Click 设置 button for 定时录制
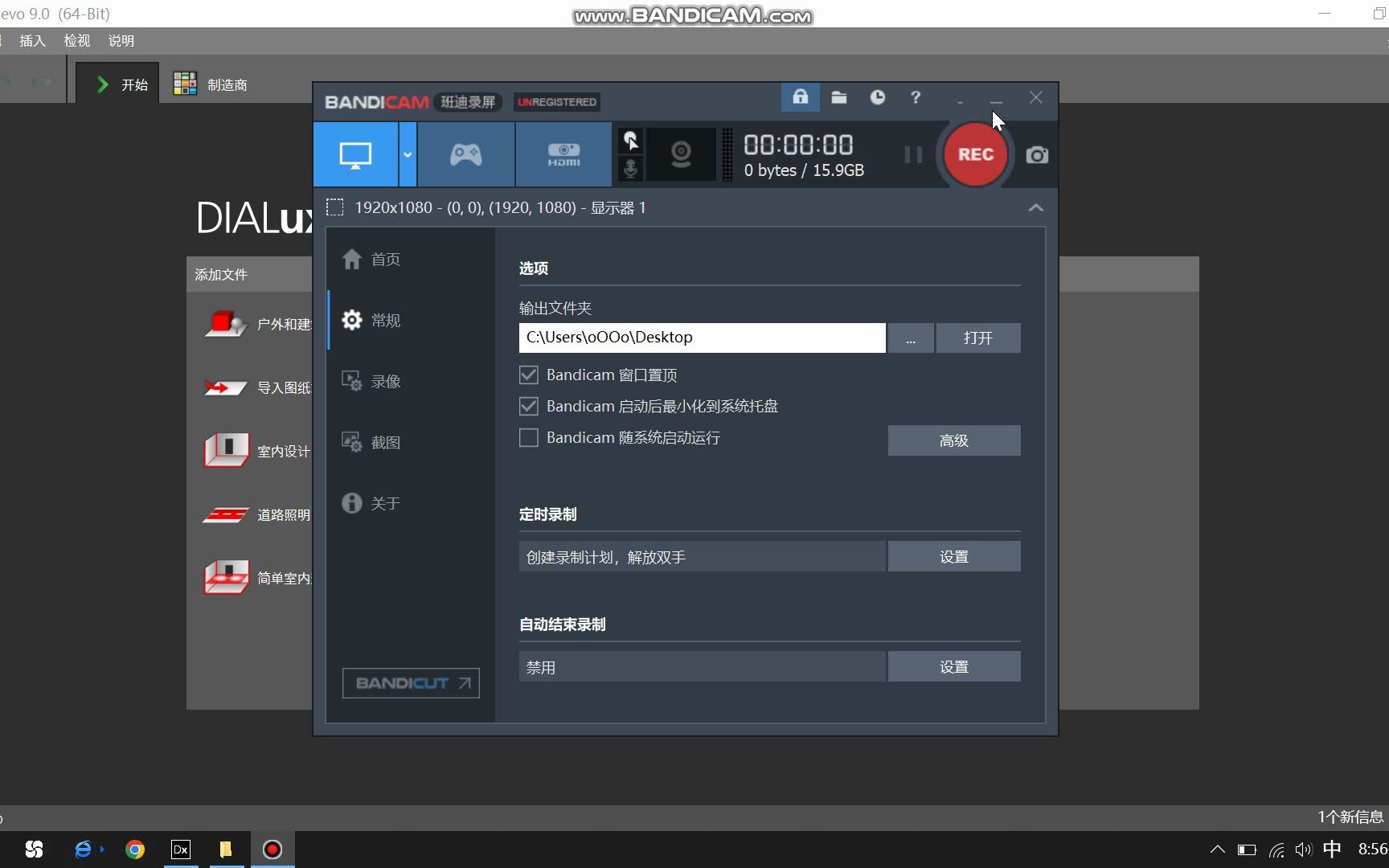The image size is (1389, 868). (x=954, y=556)
